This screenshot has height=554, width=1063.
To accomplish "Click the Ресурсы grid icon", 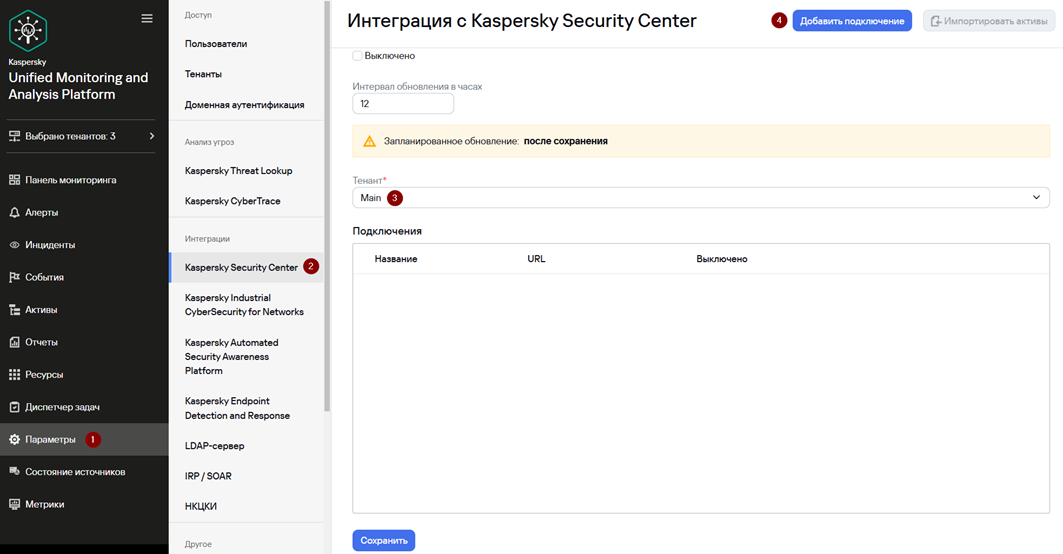I will pos(14,374).
